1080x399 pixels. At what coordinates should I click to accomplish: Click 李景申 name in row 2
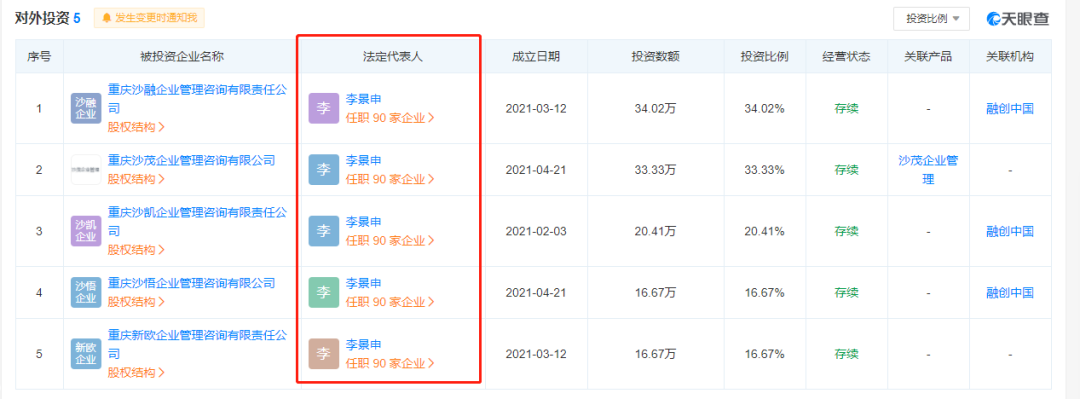pyautogui.click(x=363, y=161)
